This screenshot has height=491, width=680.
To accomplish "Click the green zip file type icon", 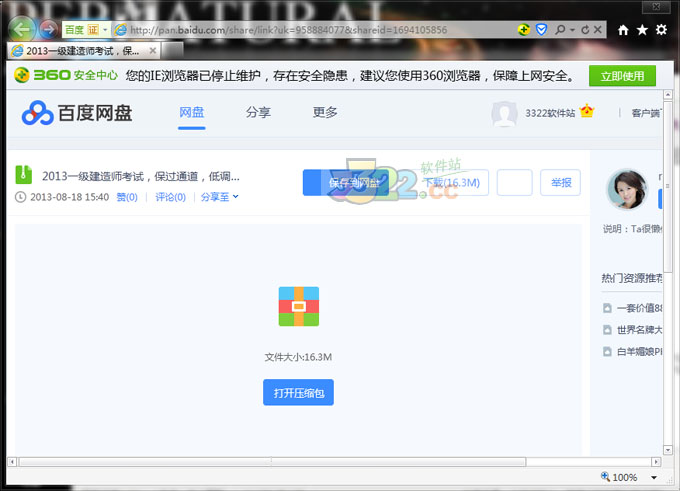I will click(x=23, y=175).
